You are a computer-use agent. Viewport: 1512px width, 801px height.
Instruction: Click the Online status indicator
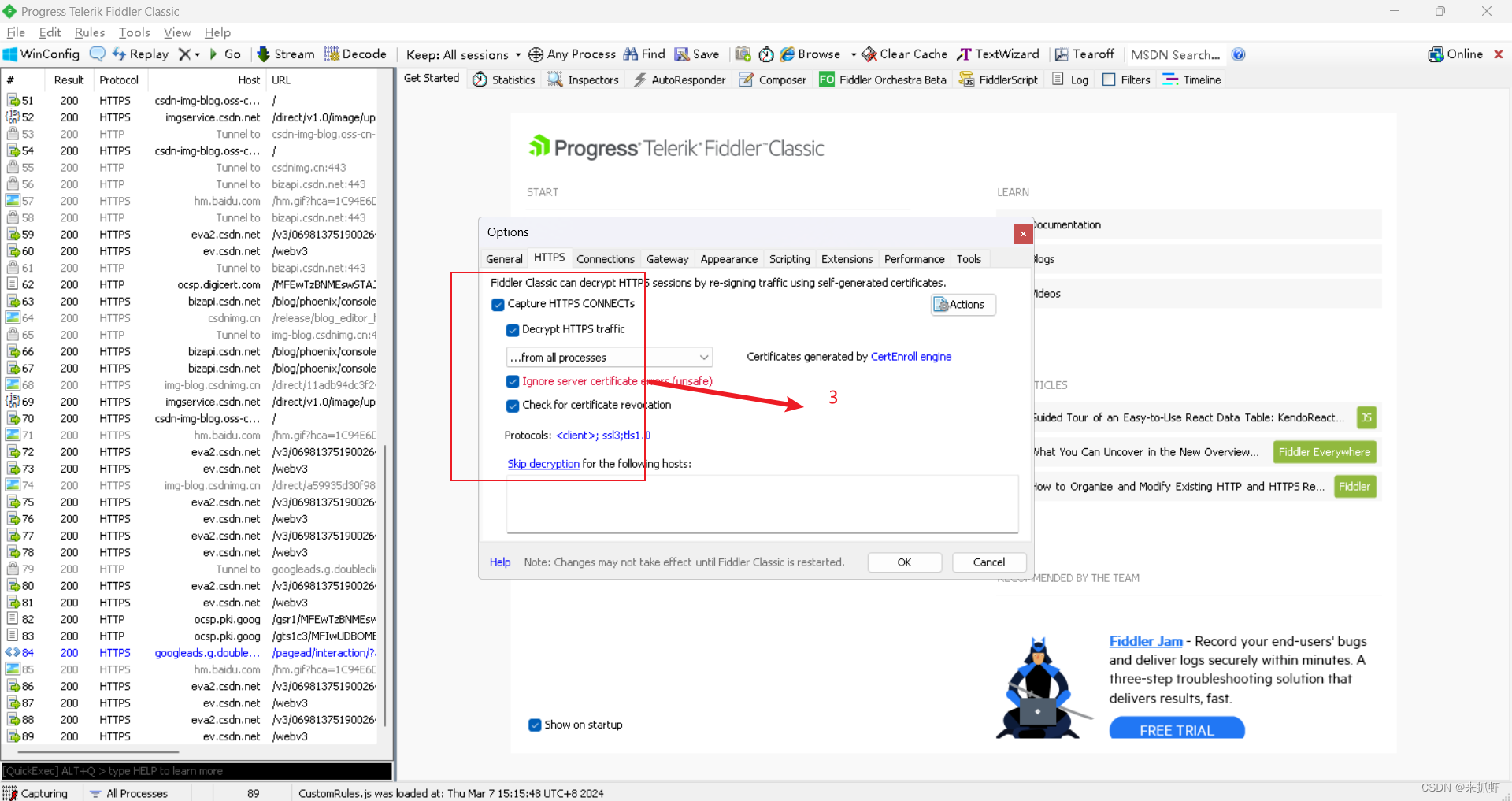pyautogui.click(x=1455, y=54)
